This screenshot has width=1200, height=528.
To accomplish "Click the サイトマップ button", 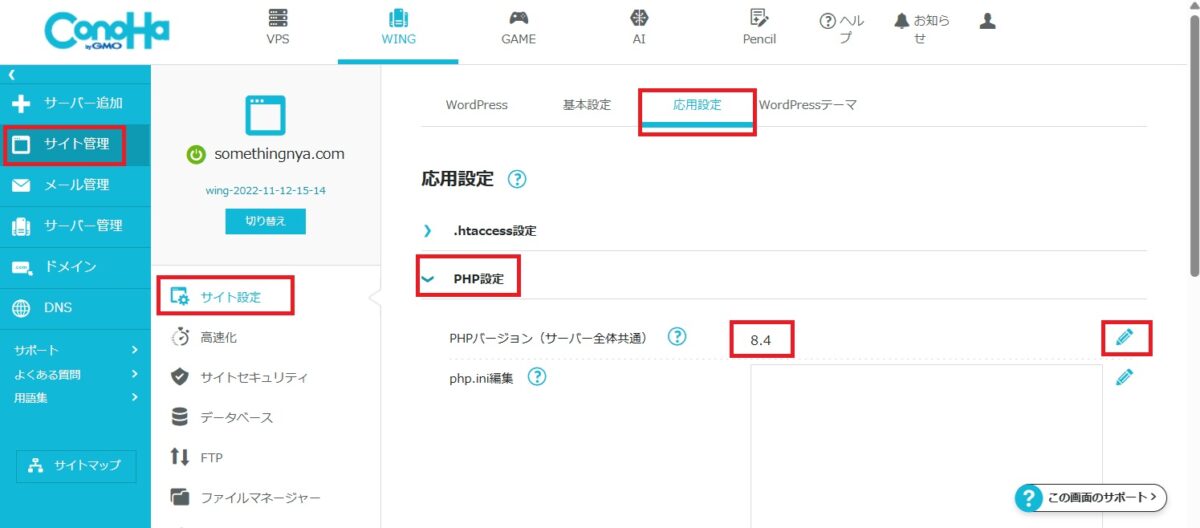I will [76, 466].
